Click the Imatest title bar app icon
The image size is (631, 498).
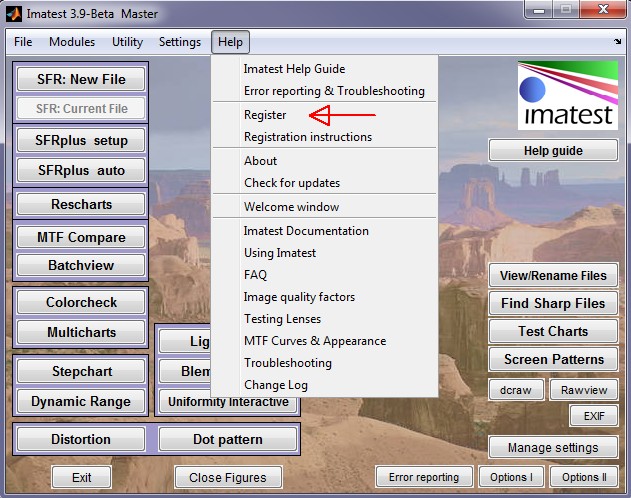(14, 14)
